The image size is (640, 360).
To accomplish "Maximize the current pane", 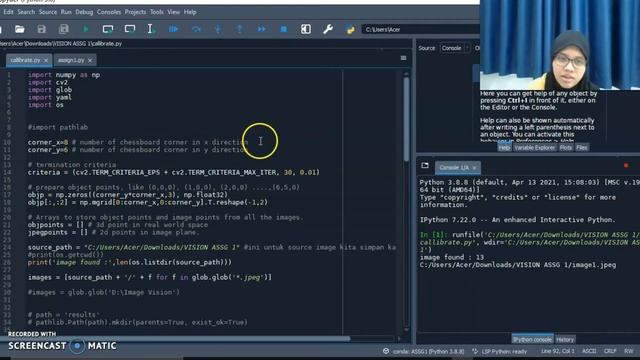I will (306, 29).
